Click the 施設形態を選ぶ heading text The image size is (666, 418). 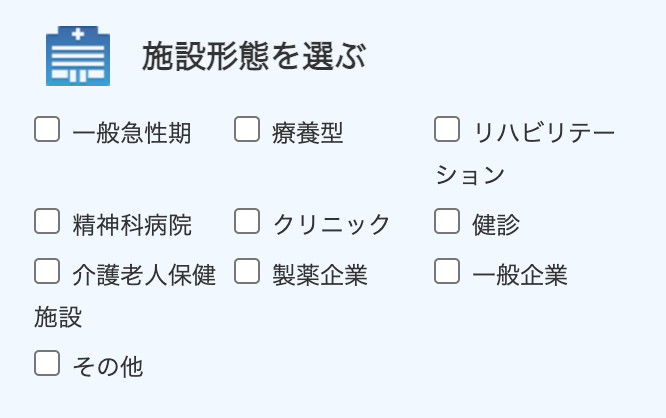[x=254, y=56]
